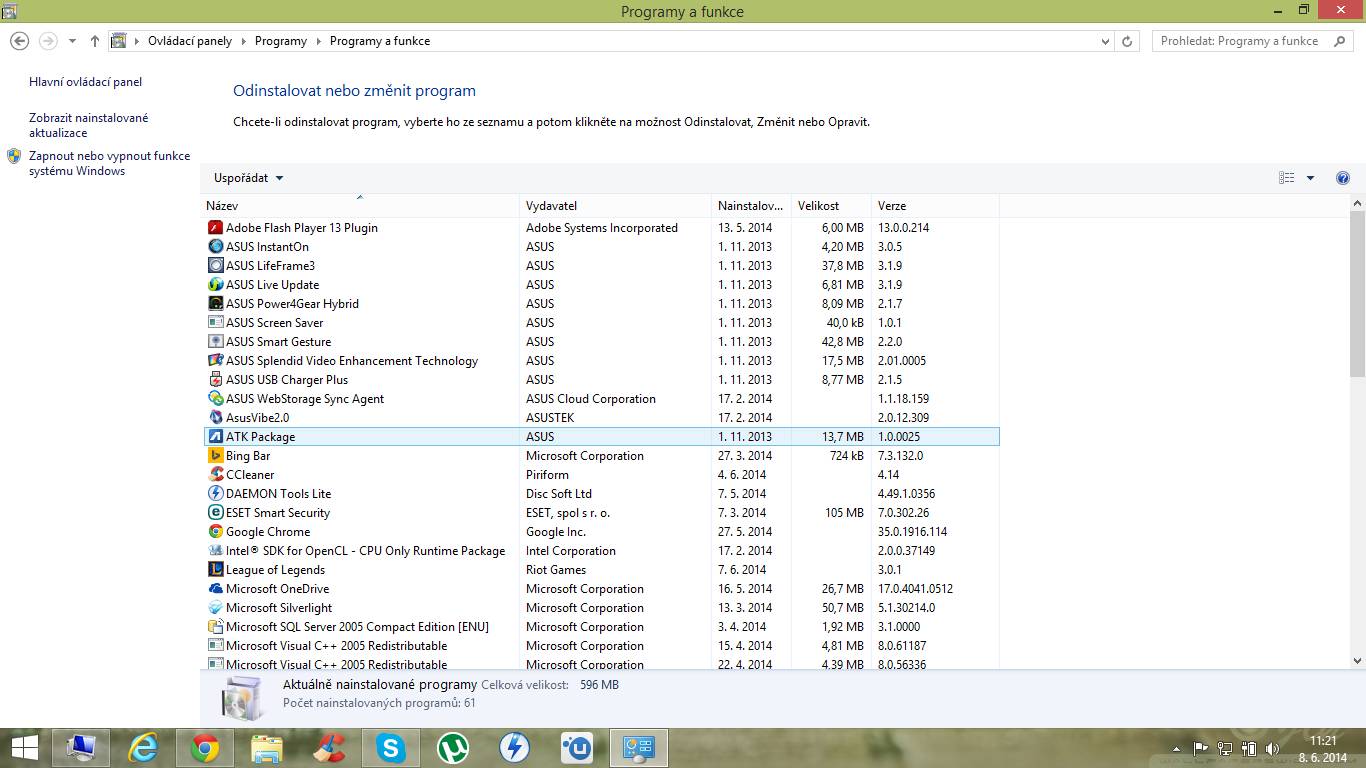This screenshot has height=768, width=1366.
Task: Click the ASUS USB Charger Plus icon
Action: coord(215,380)
